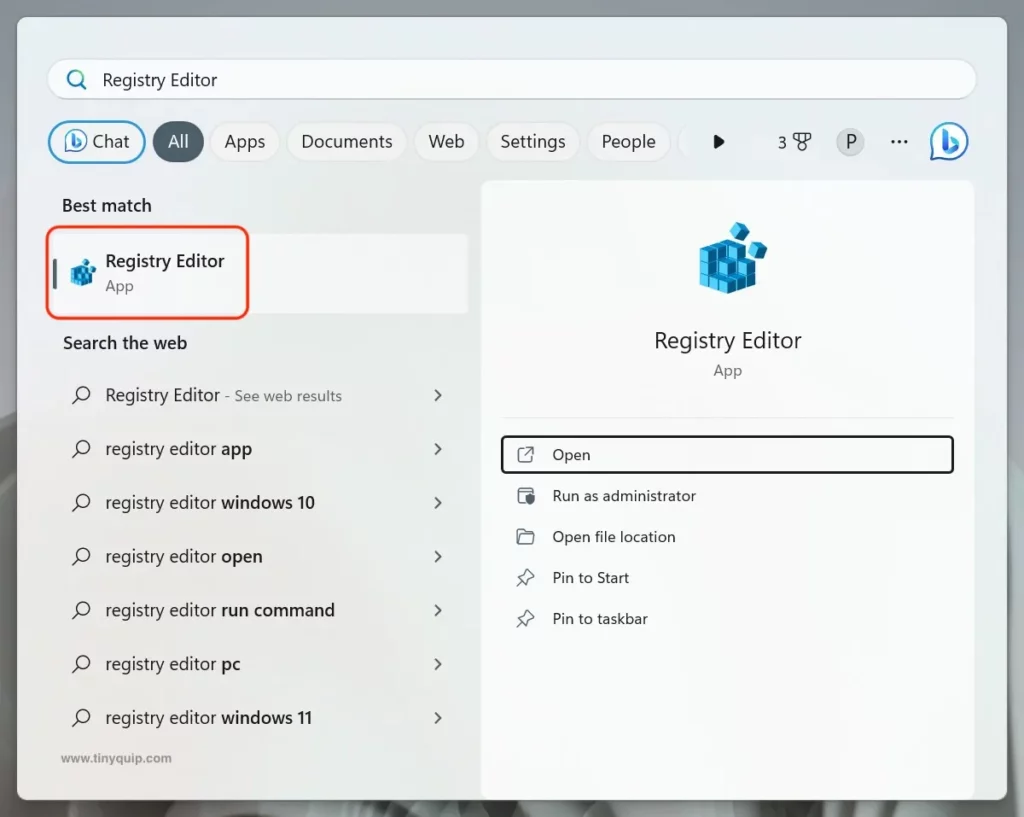This screenshot has width=1024, height=817.
Task: Select the Settings filter tab
Action: [532, 142]
